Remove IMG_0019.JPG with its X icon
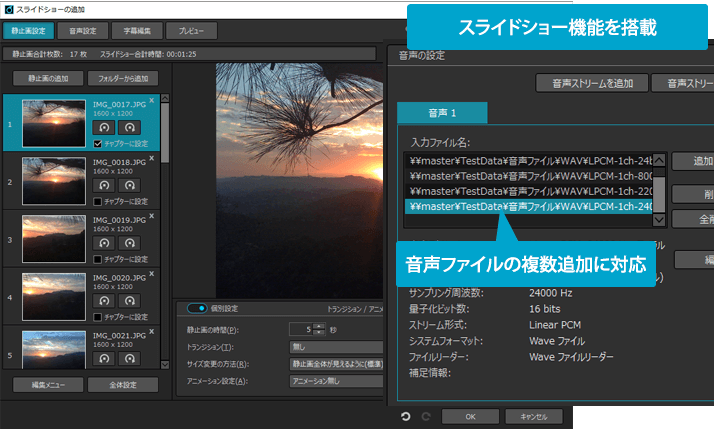 152,216
